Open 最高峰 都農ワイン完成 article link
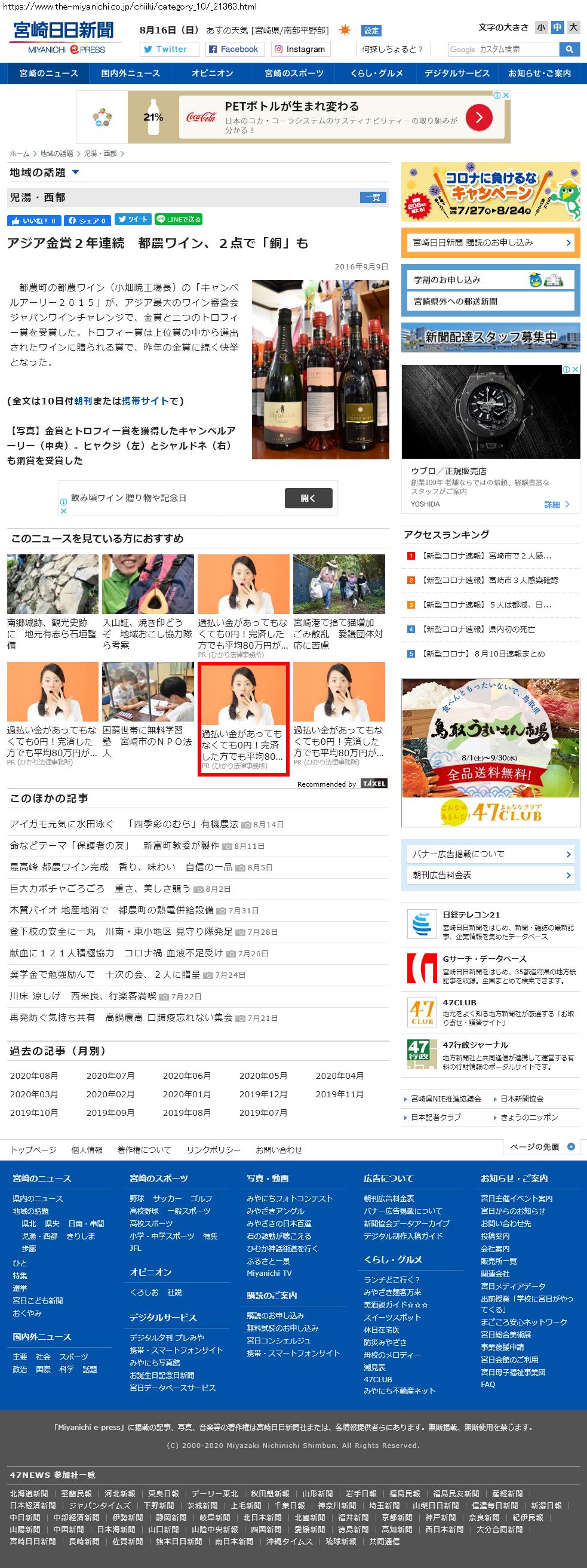The image size is (587, 1568). 121,867
